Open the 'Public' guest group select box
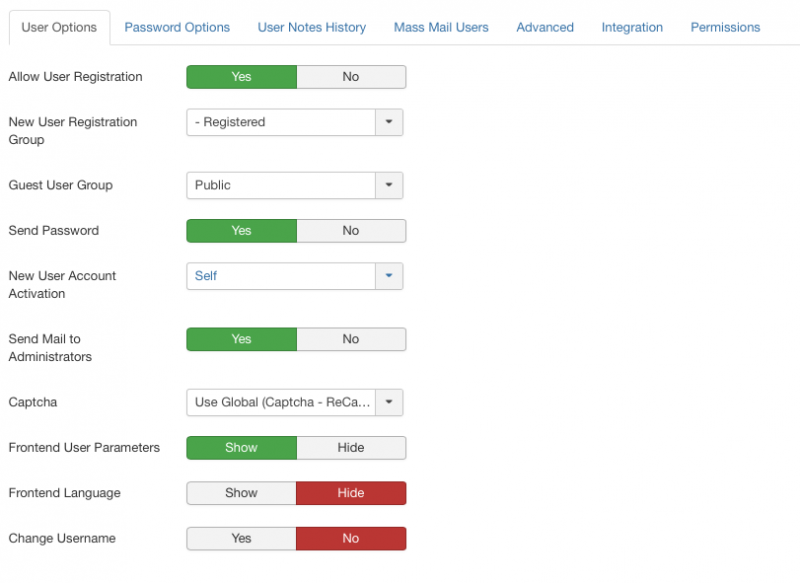800x583 pixels. (295, 185)
